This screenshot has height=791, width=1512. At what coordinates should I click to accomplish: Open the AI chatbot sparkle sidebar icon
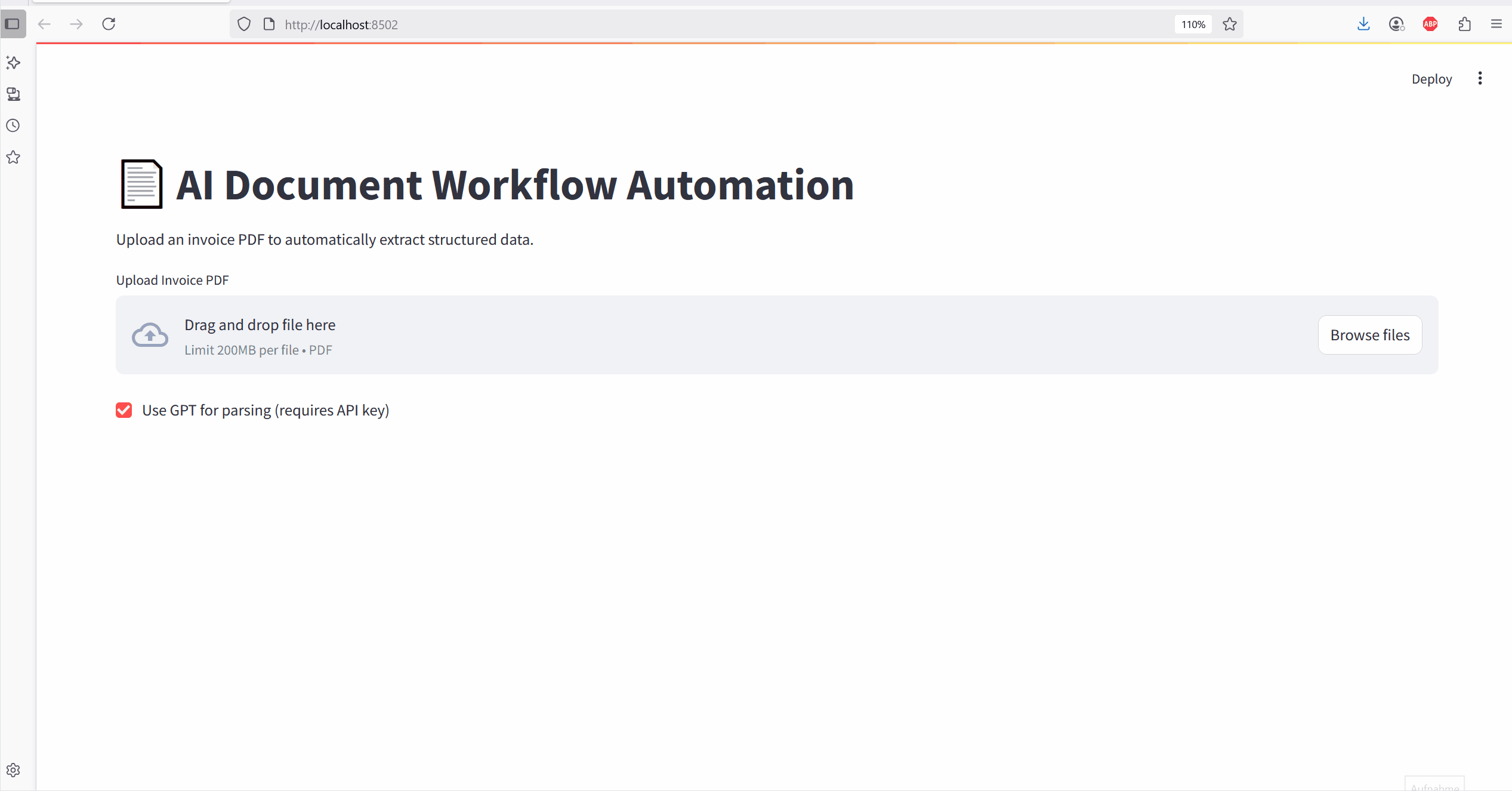pos(13,63)
